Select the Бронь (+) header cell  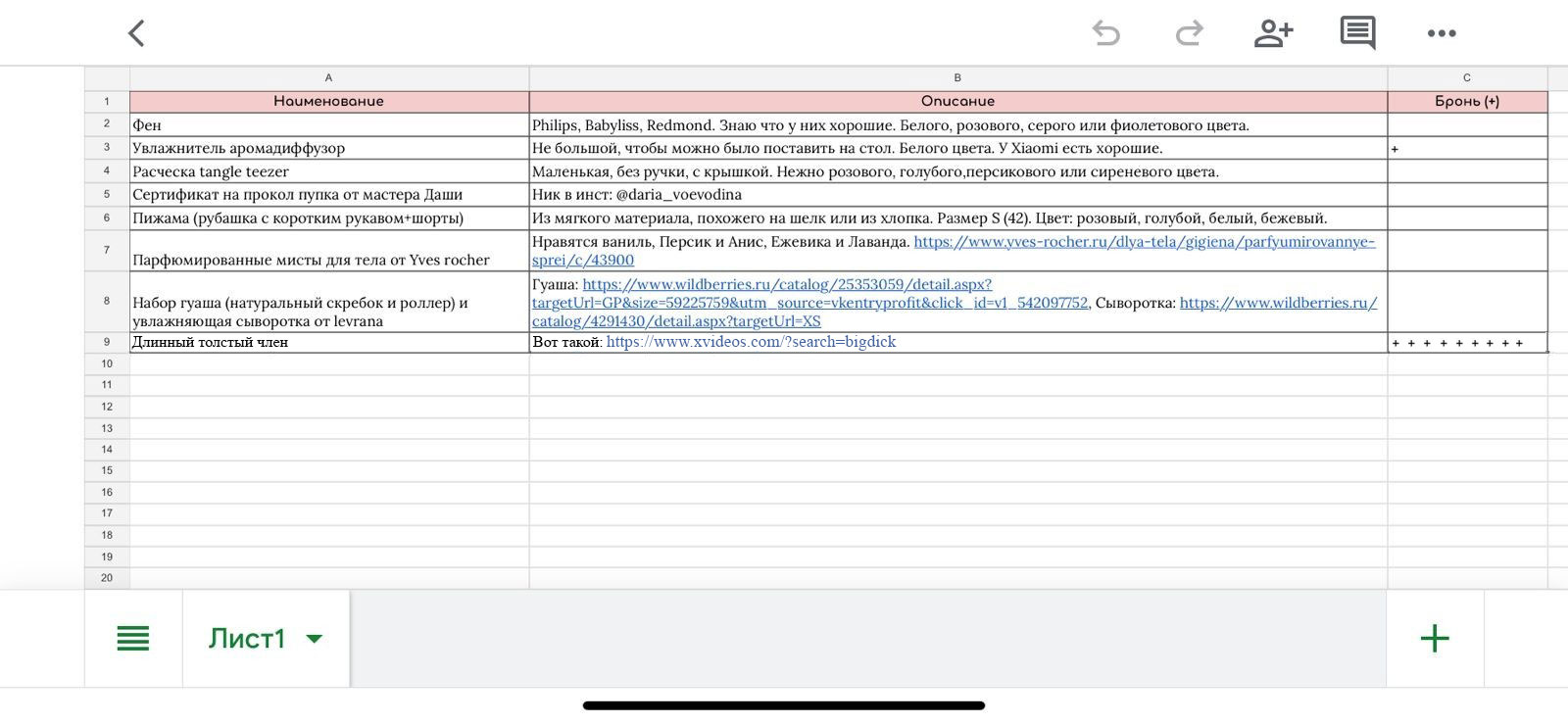tap(1467, 101)
